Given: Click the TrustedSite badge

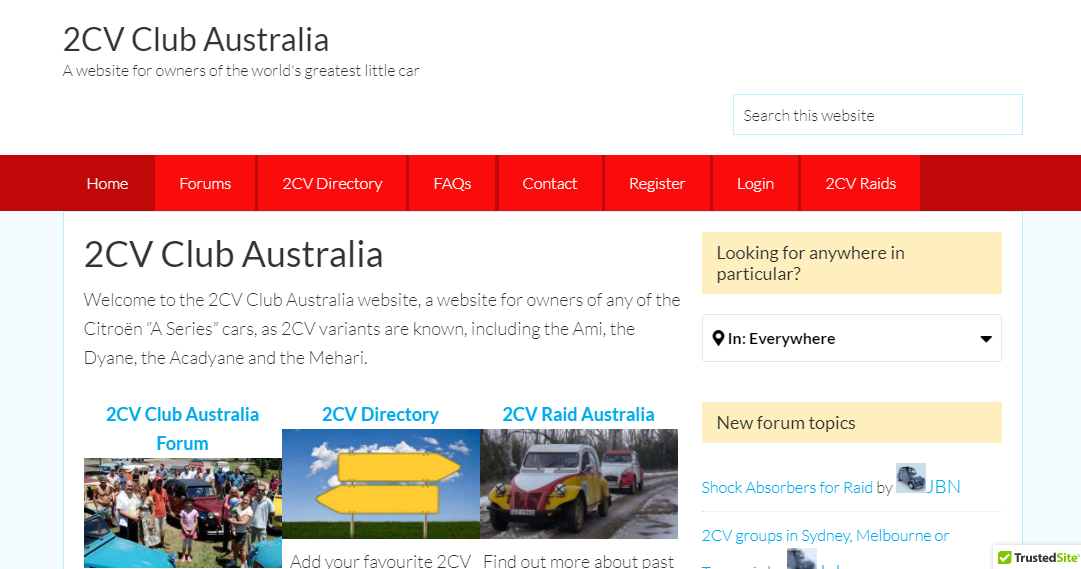Looking at the screenshot, I should [x=1038, y=557].
